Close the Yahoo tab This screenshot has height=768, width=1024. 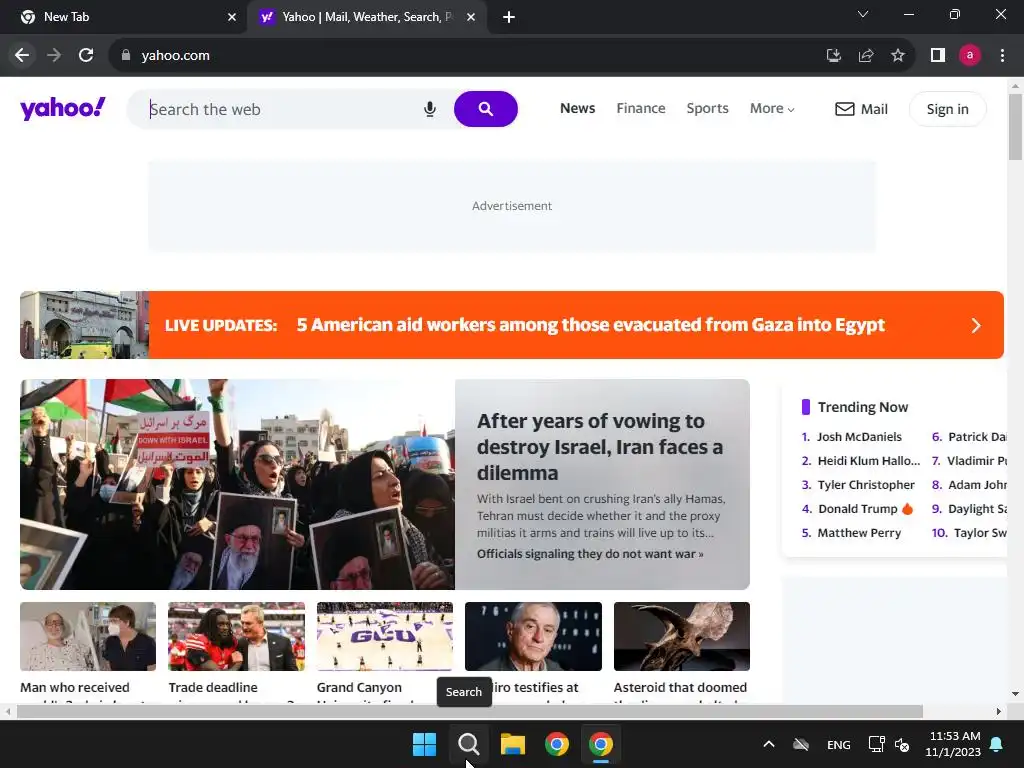(471, 17)
